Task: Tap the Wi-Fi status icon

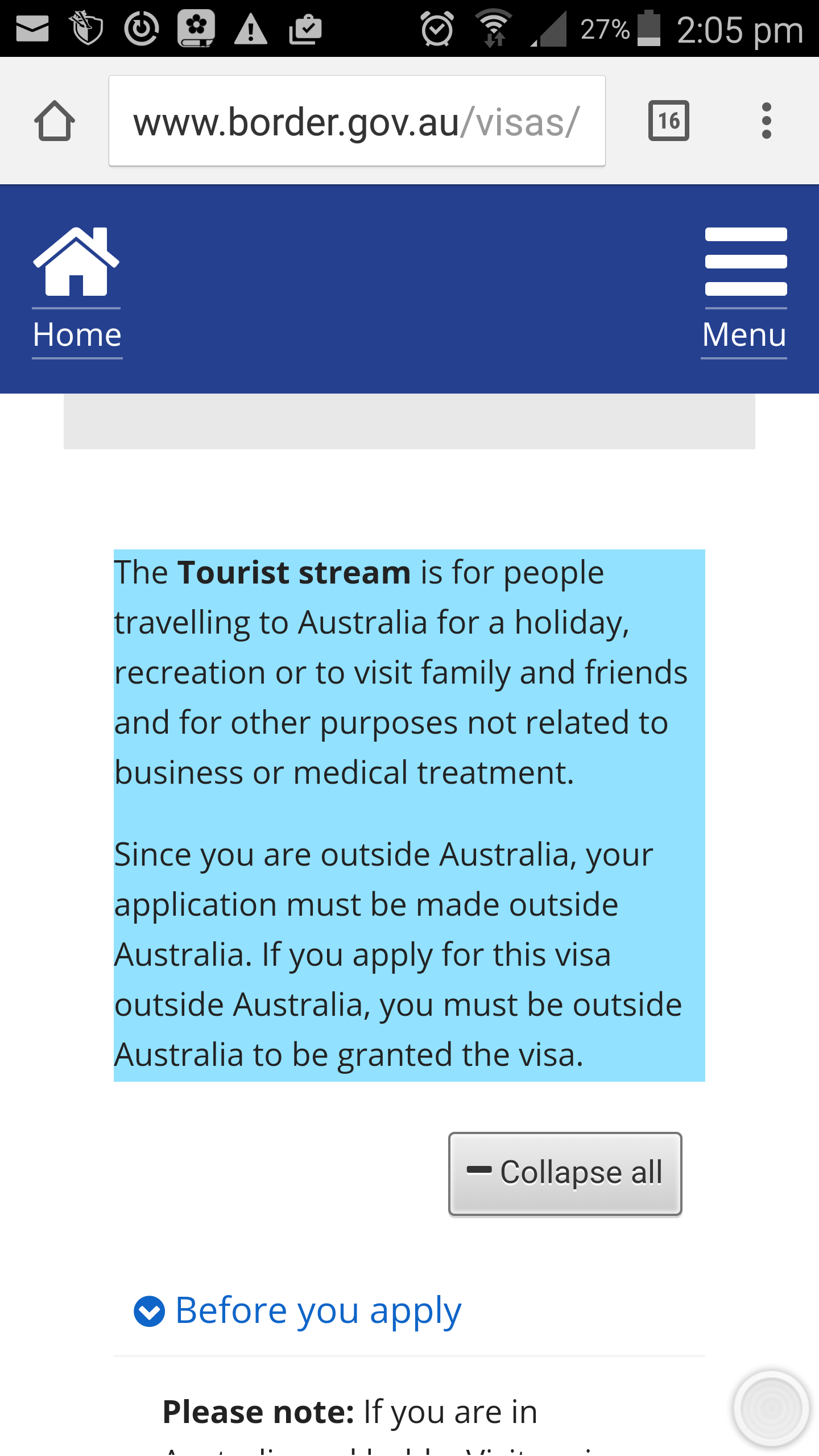Action: pos(494,28)
